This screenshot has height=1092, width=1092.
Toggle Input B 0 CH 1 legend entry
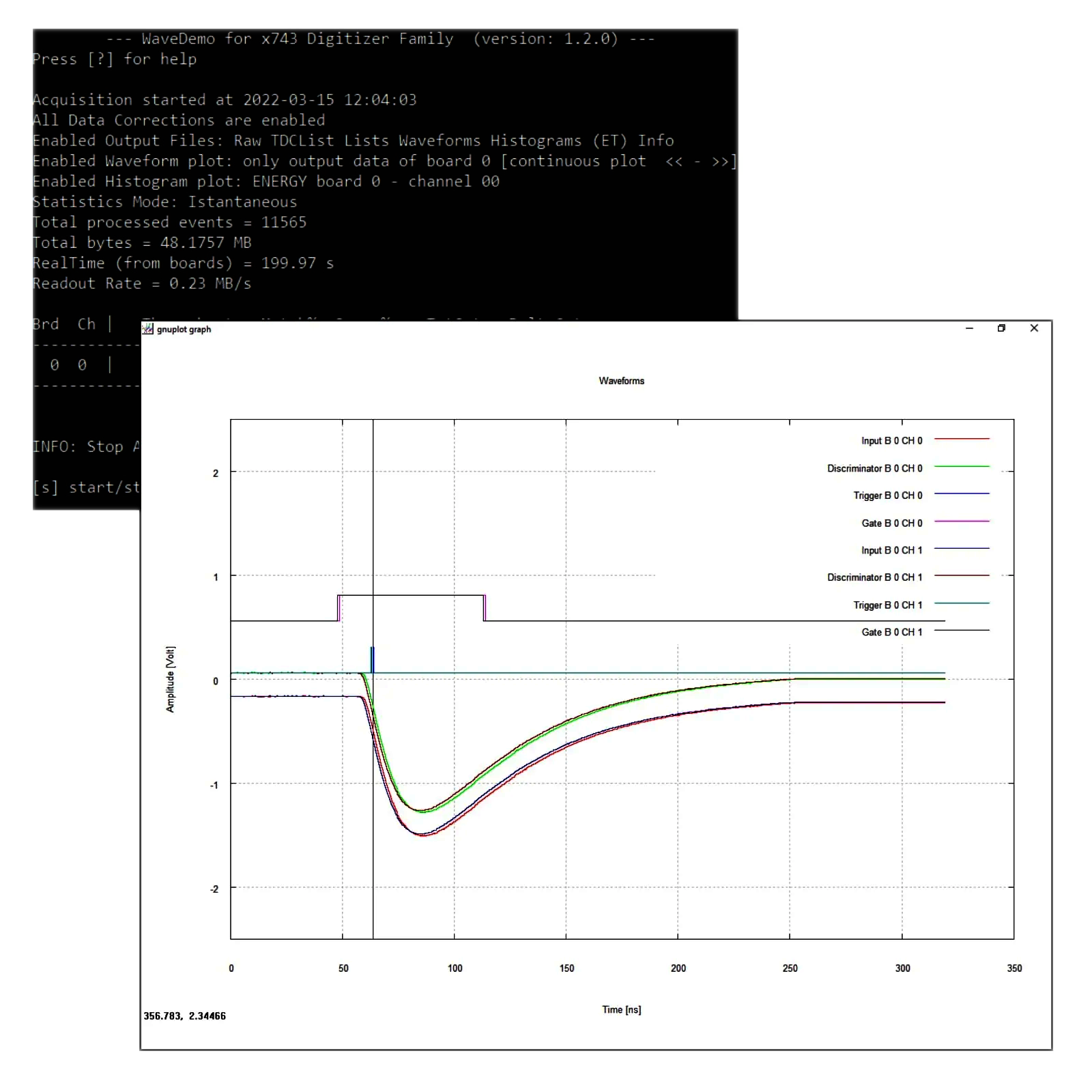coord(891,550)
